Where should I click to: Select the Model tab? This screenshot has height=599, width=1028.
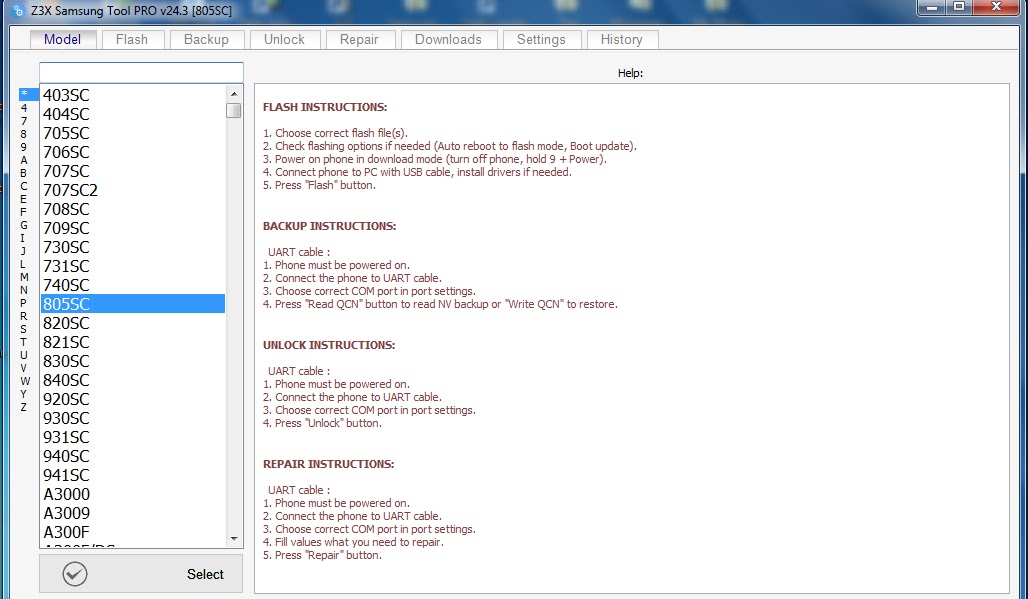click(63, 39)
